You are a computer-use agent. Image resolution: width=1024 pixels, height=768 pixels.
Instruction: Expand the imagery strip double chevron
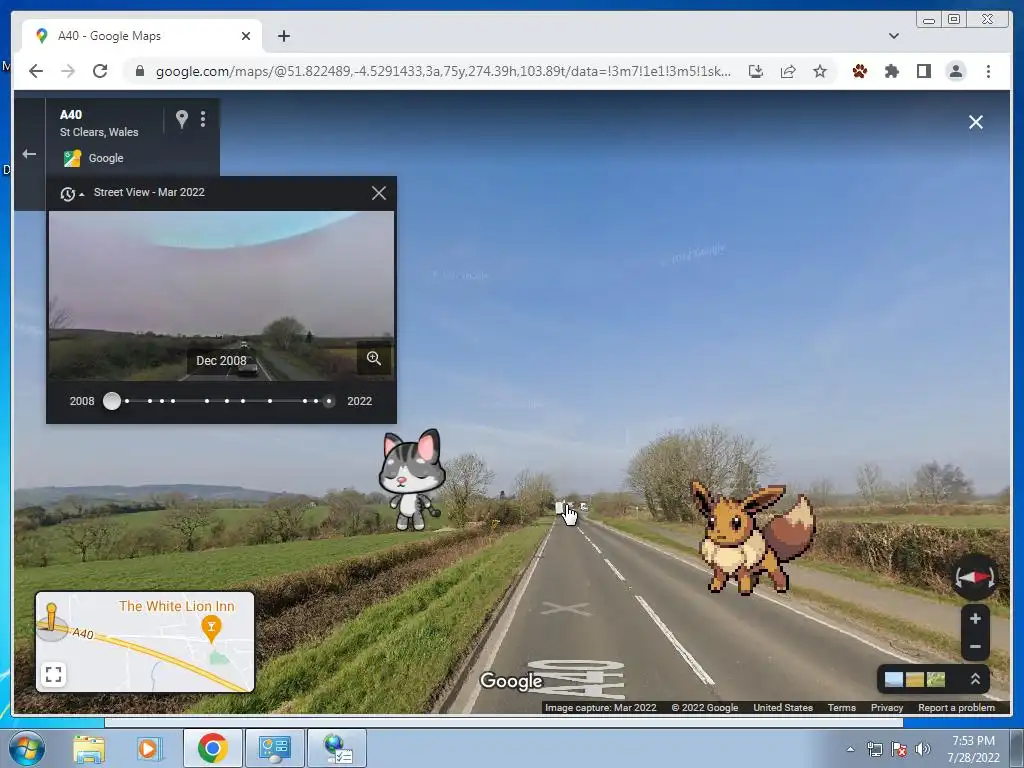pyautogui.click(x=975, y=679)
